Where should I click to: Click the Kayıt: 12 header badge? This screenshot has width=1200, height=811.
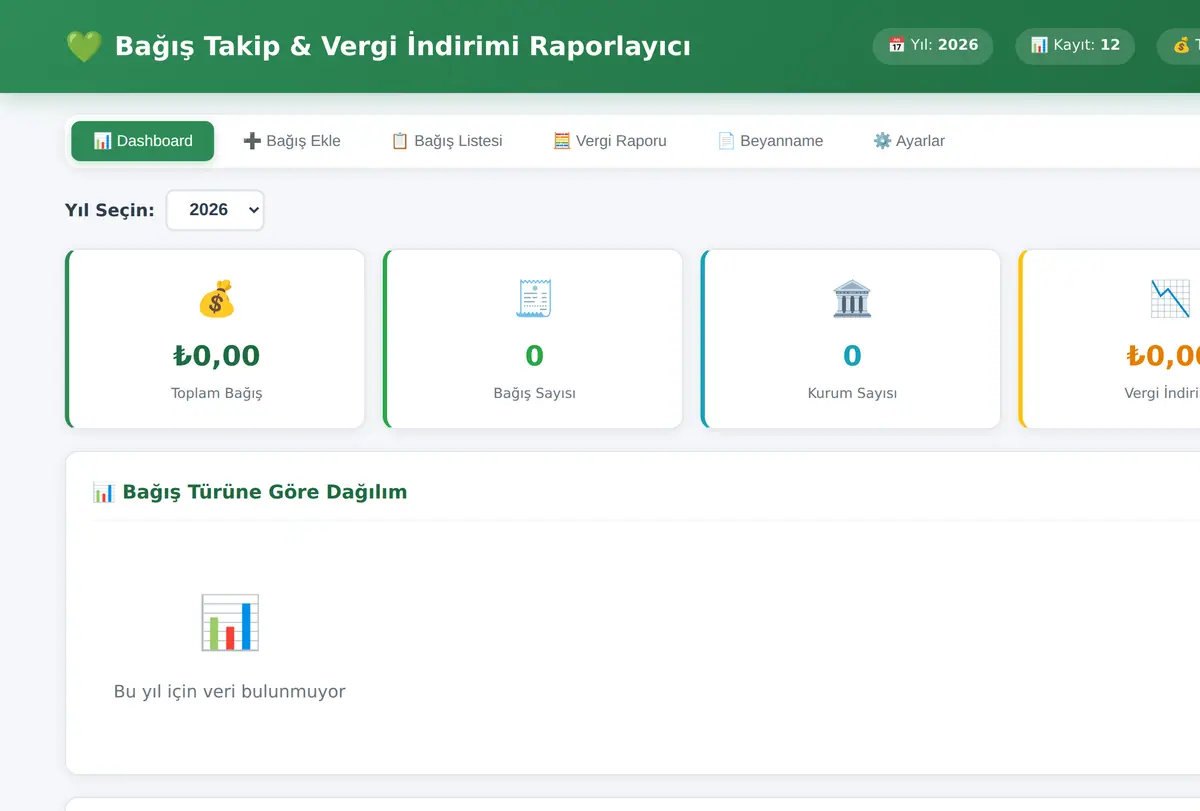click(x=1075, y=46)
